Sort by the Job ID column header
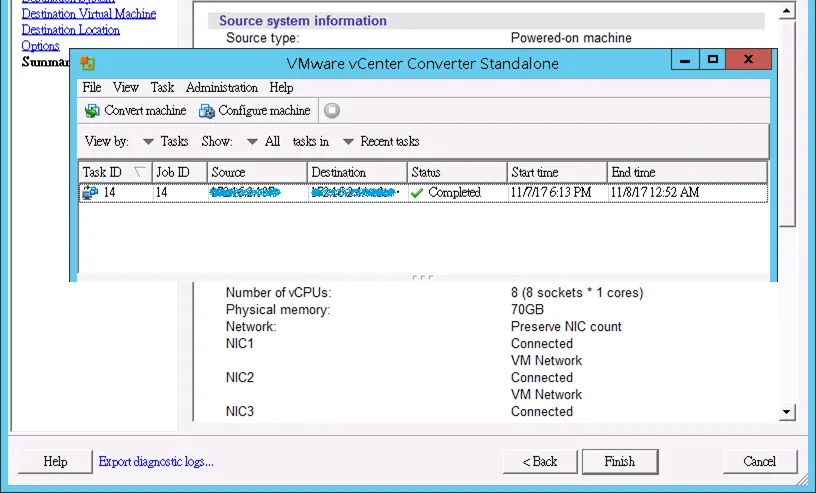 pos(180,172)
